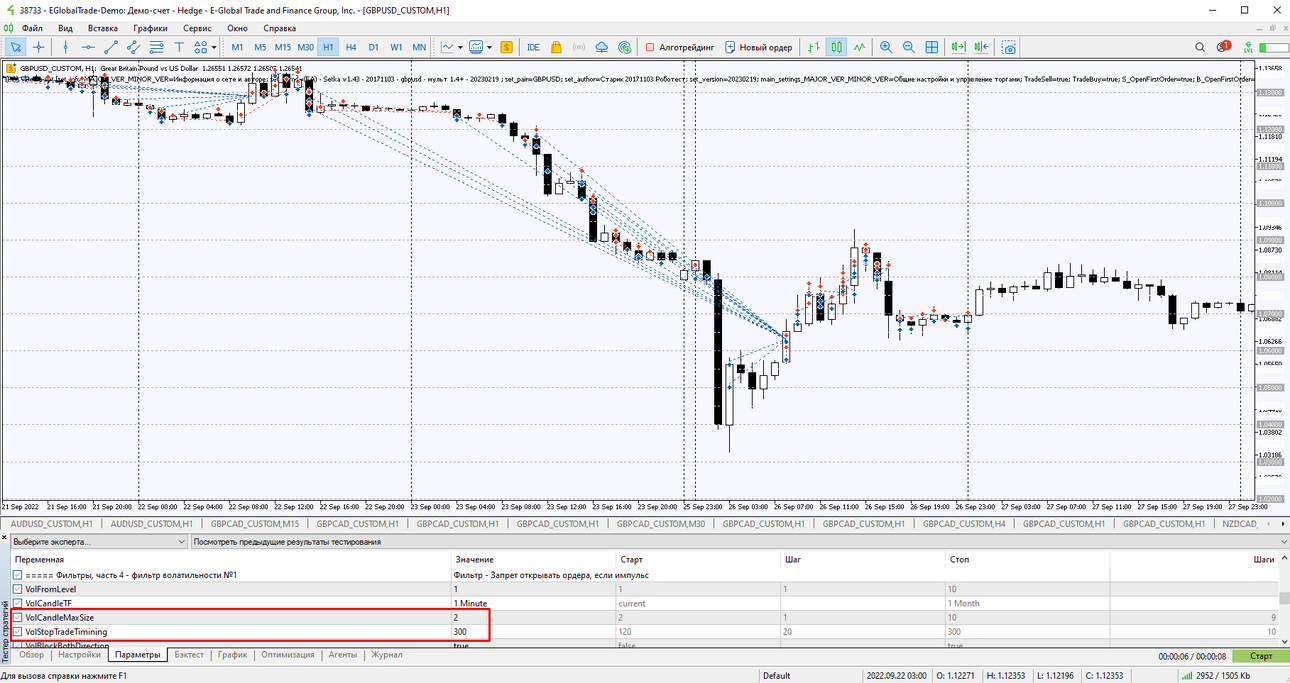
Task: Click the Новый ордер button
Action: pos(759,47)
